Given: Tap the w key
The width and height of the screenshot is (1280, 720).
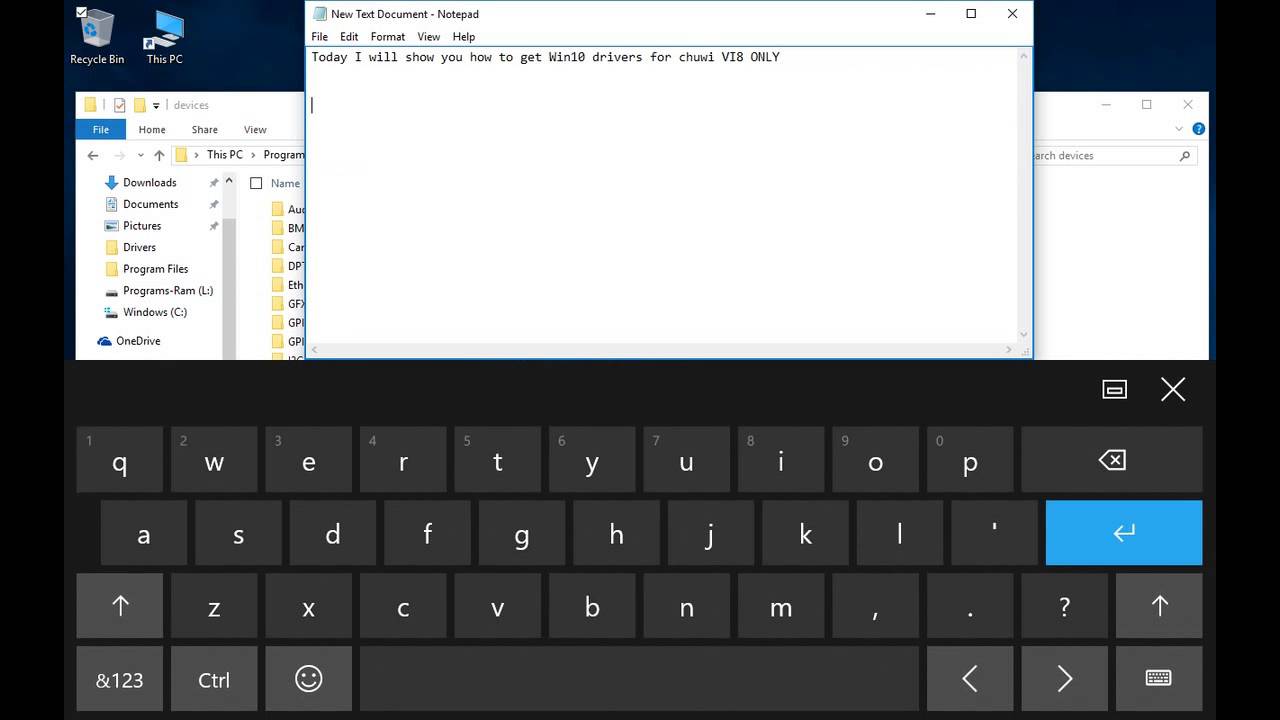Looking at the screenshot, I should [214, 460].
